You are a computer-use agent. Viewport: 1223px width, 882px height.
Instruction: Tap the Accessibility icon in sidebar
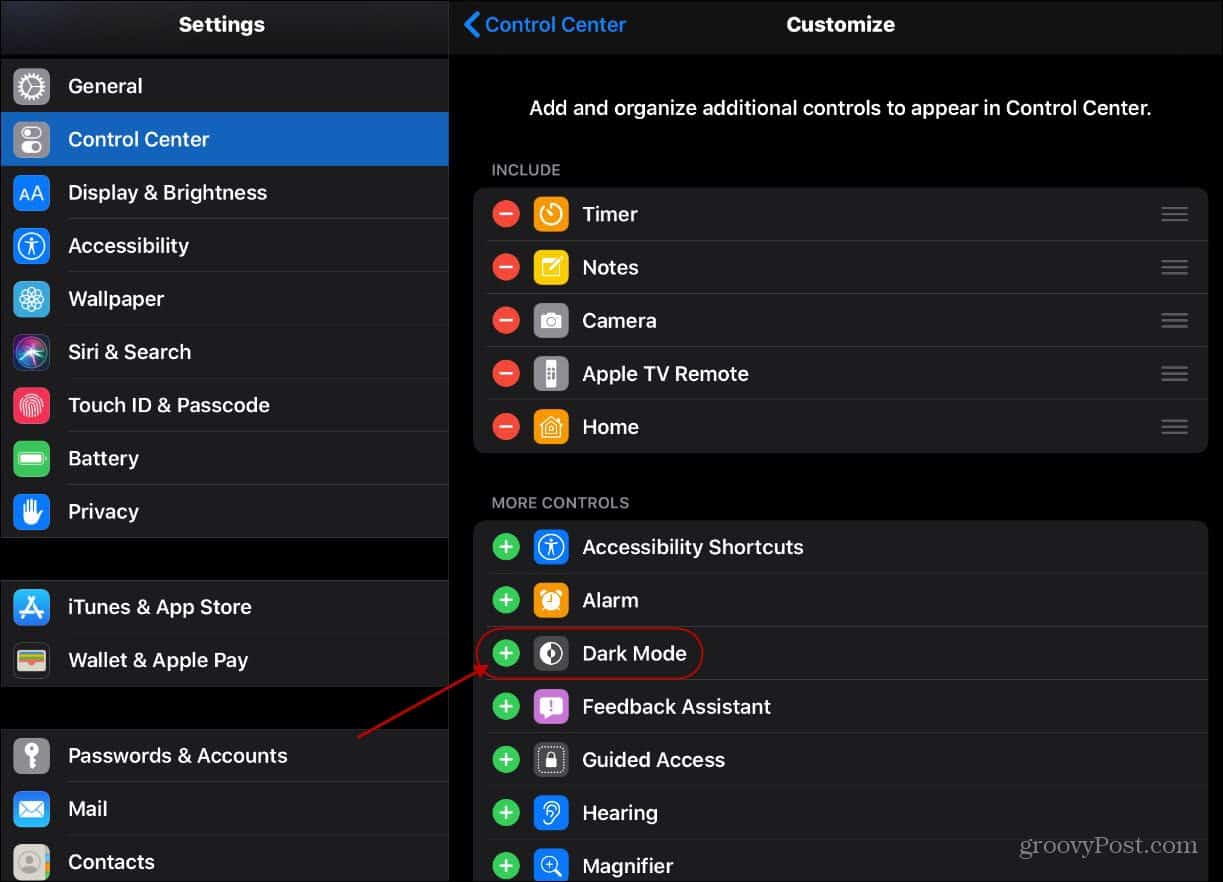pos(31,245)
